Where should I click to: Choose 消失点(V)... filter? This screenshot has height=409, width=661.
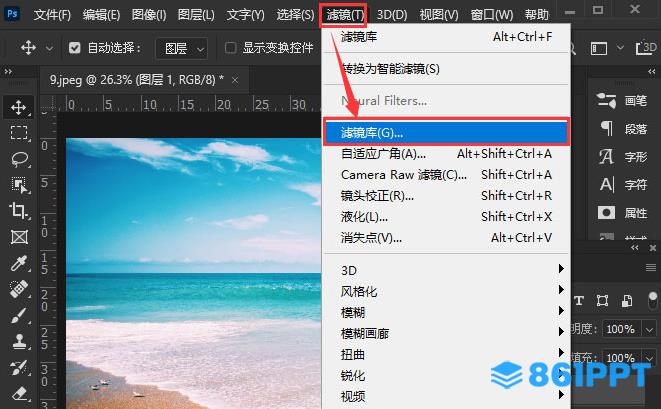447,238
